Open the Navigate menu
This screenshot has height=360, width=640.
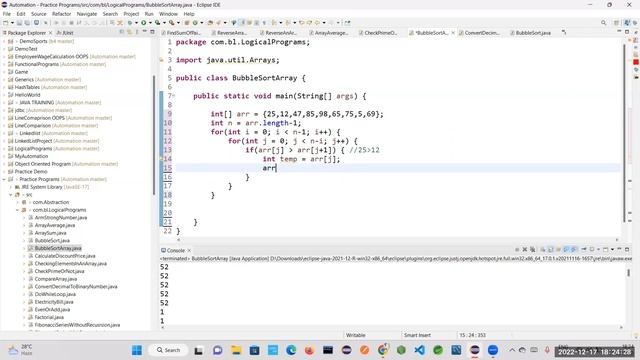(87, 14)
